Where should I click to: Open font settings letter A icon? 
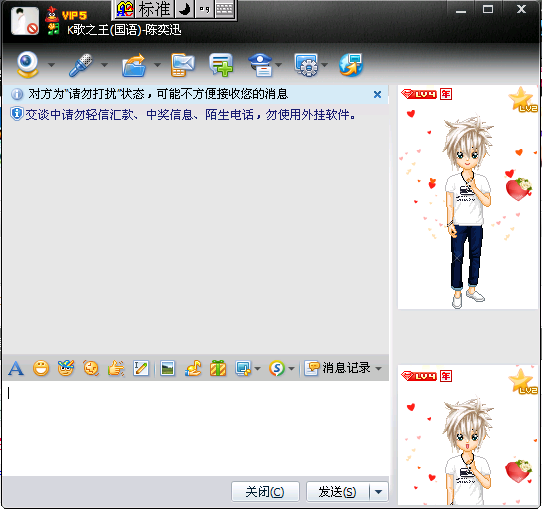pyautogui.click(x=16, y=368)
